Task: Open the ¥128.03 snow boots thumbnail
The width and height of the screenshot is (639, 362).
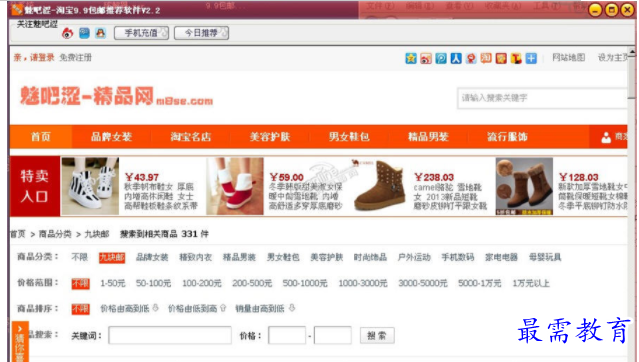Action: (524, 186)
